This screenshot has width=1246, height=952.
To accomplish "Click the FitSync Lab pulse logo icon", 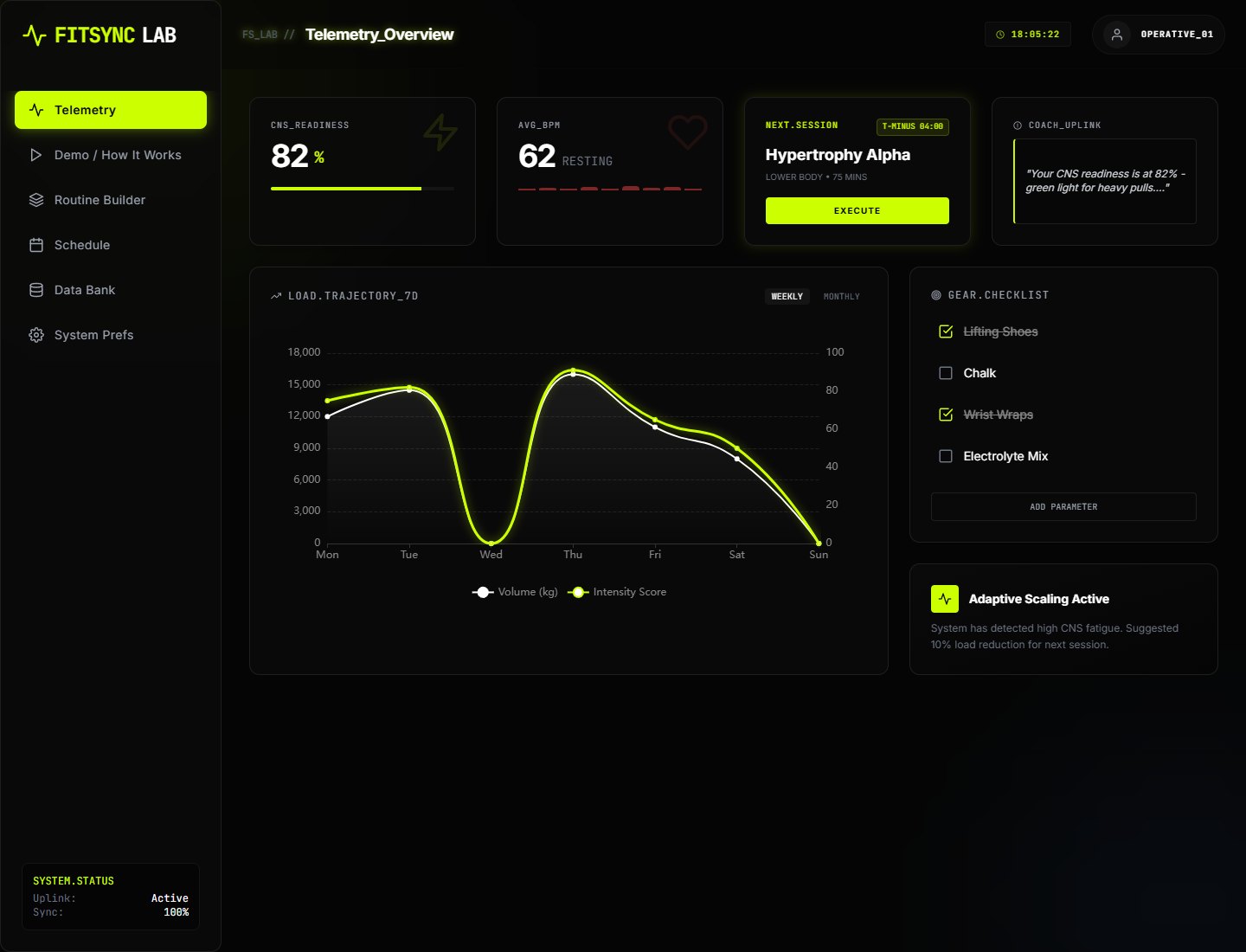I will pos(34,35).
